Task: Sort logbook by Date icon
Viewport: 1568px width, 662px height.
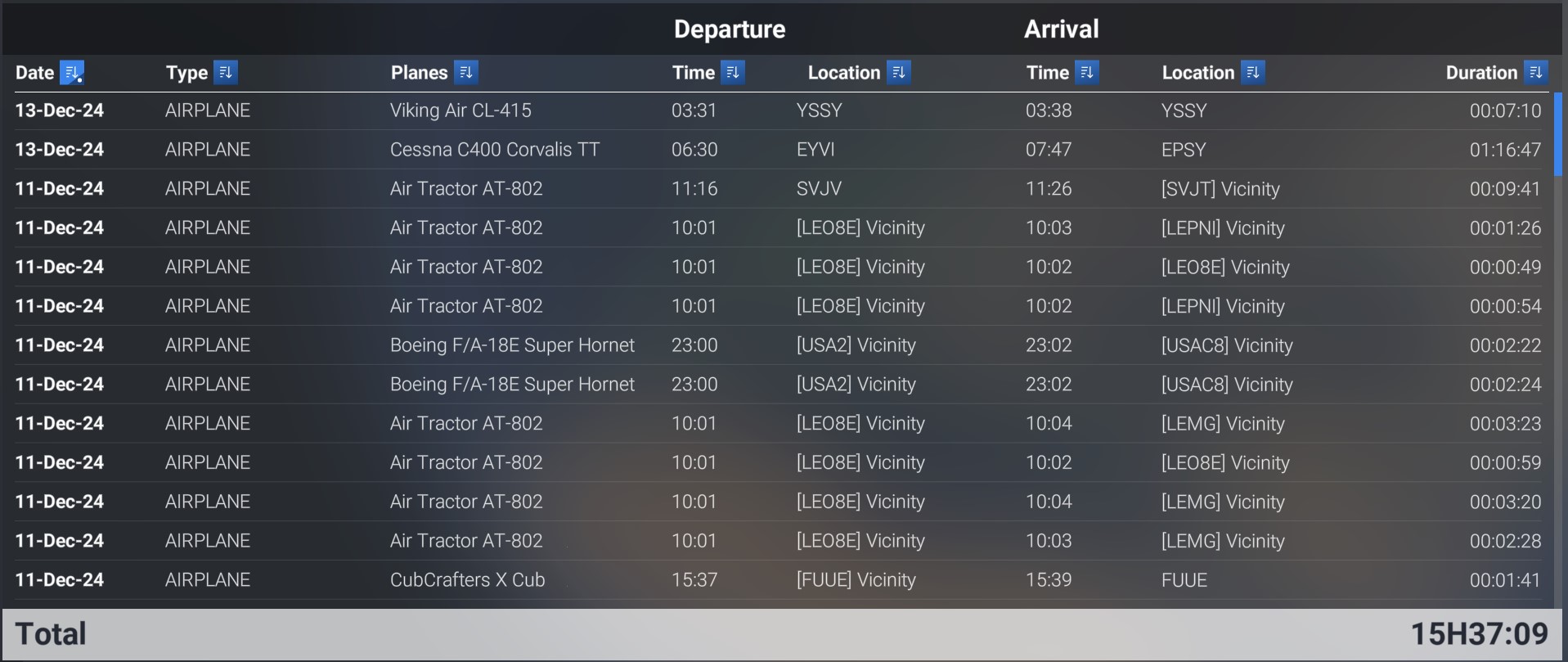Action: (x=72, y=73)
